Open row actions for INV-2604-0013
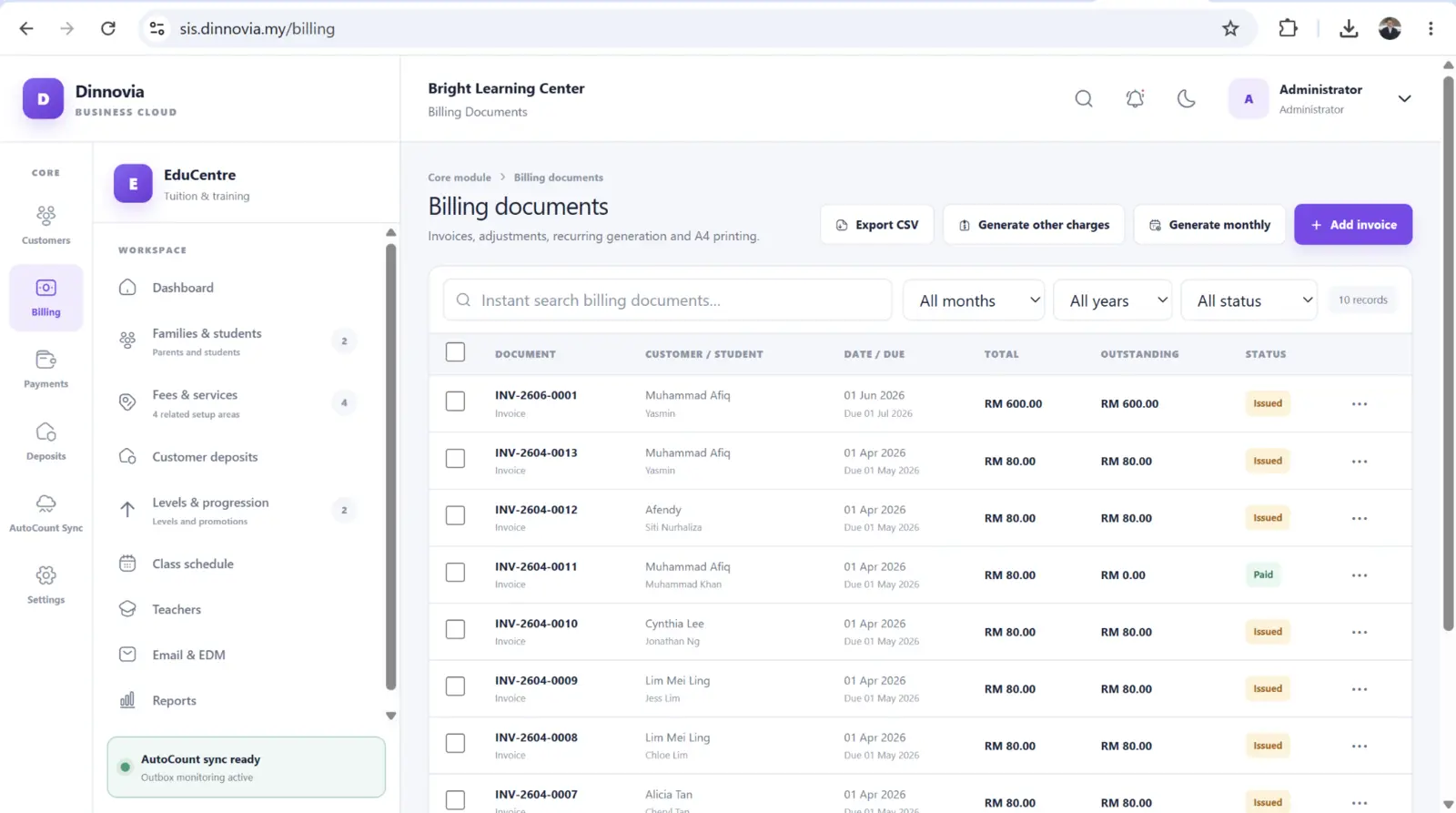The width and height of the screenshot is (1456, 813). click(x=1359, y=461)
